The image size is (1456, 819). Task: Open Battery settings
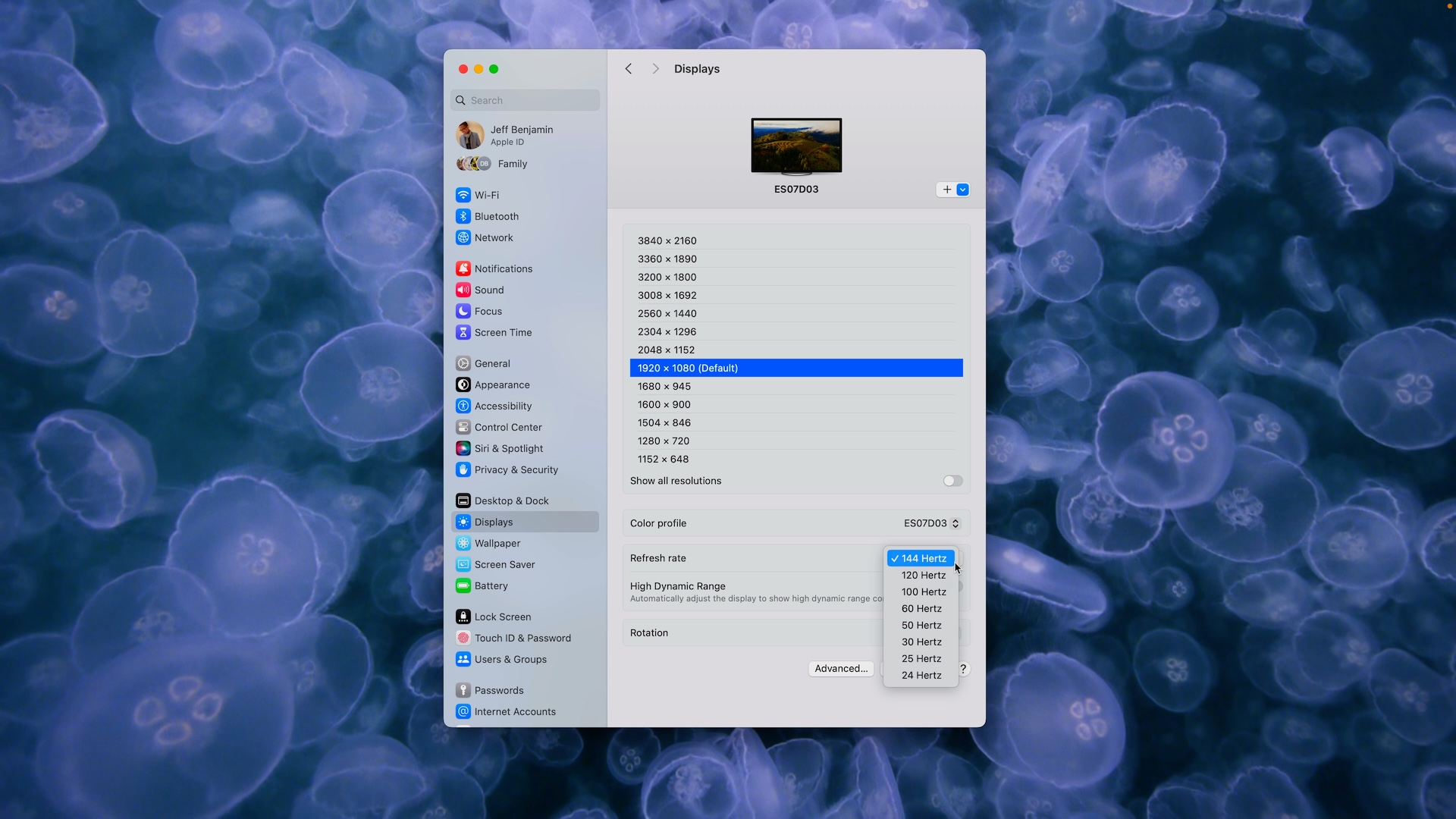pyautogui.click(x=491, y=585)
